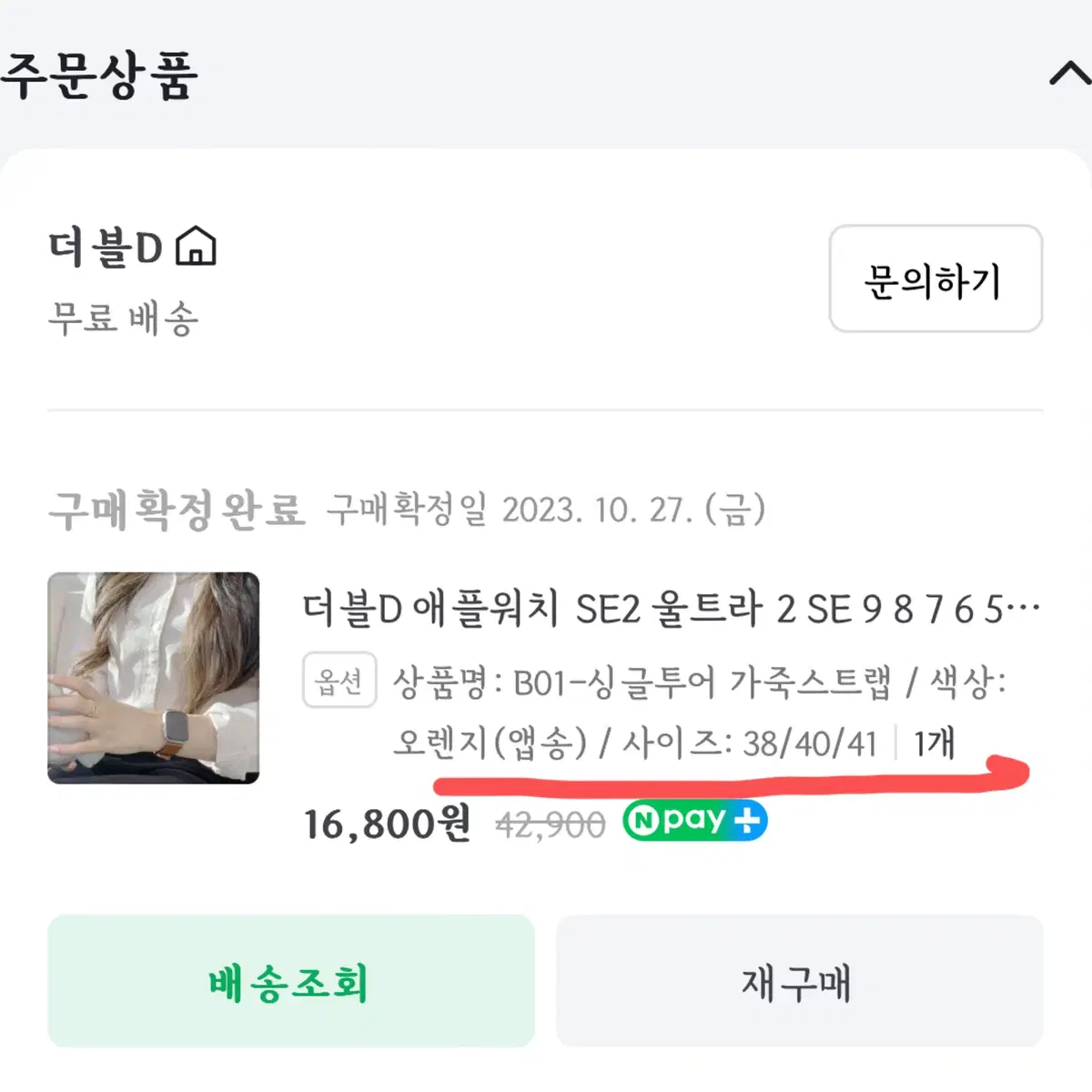
Task: Collapse the 주문상품 section chevron
Action: pos(1070,73)
